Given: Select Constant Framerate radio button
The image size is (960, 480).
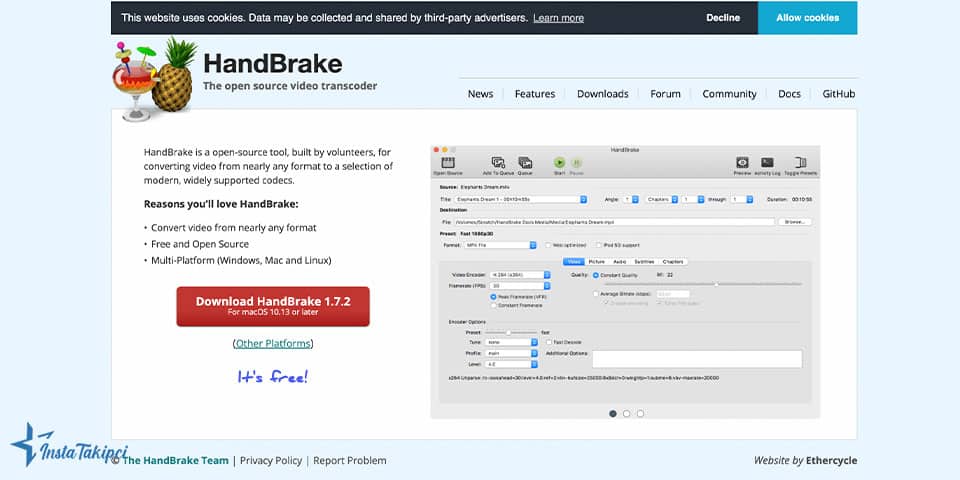Looking at the screenshot, I should (x=493, y=305).
